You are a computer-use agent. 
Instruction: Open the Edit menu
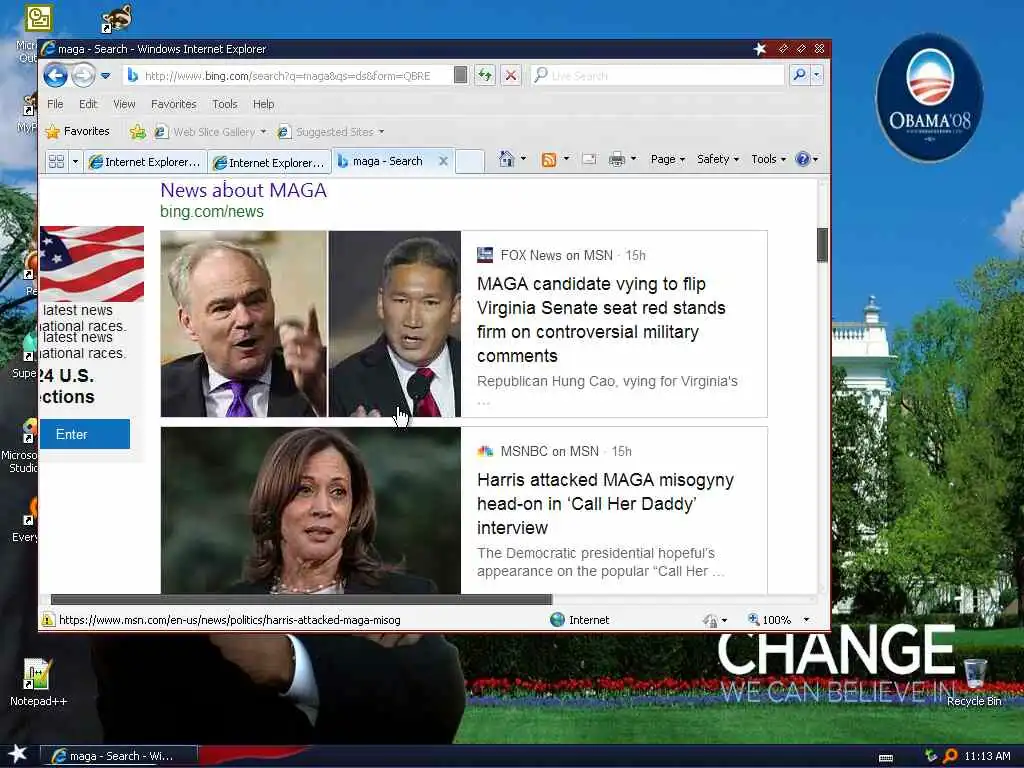88,104
